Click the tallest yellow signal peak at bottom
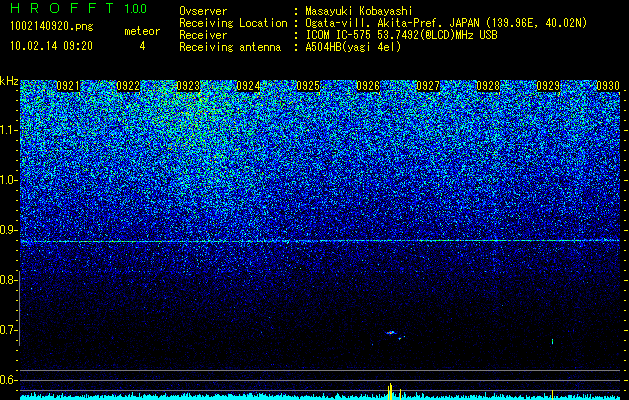 (x=390, y=392)
